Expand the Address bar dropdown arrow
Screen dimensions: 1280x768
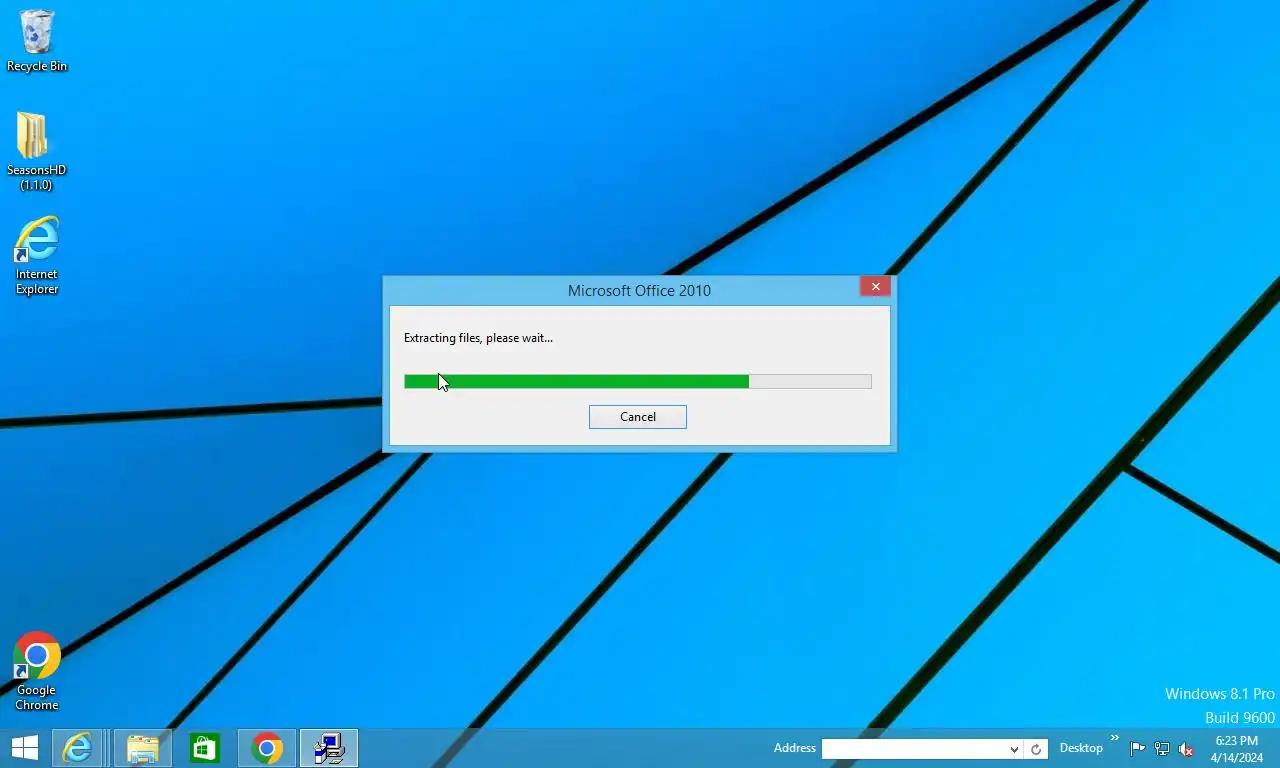1014,749
